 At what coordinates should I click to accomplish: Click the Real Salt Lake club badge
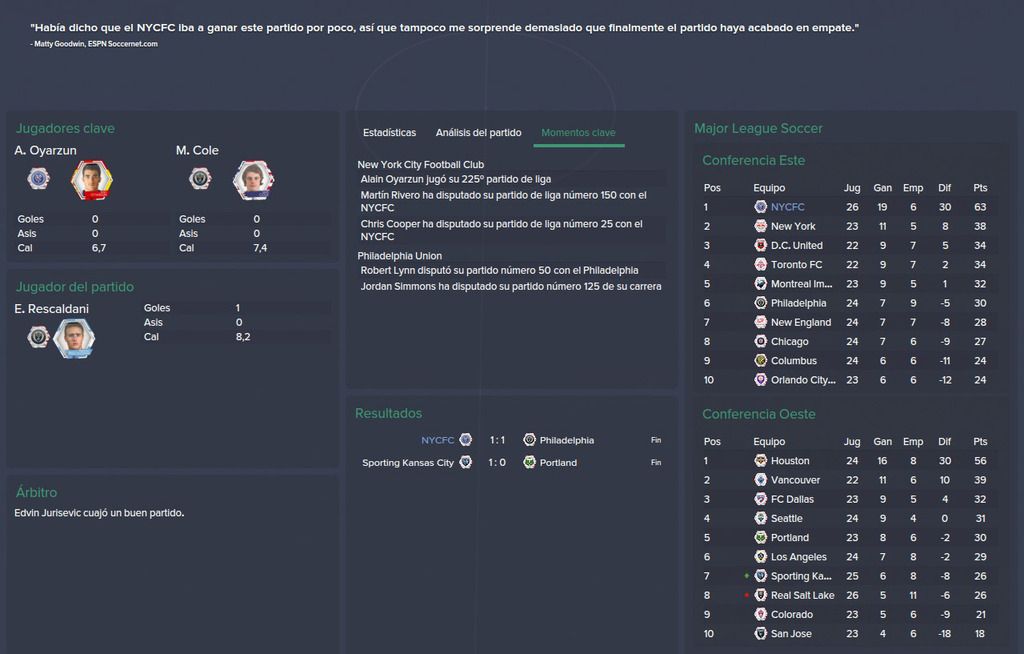click(x=760, y=595)
